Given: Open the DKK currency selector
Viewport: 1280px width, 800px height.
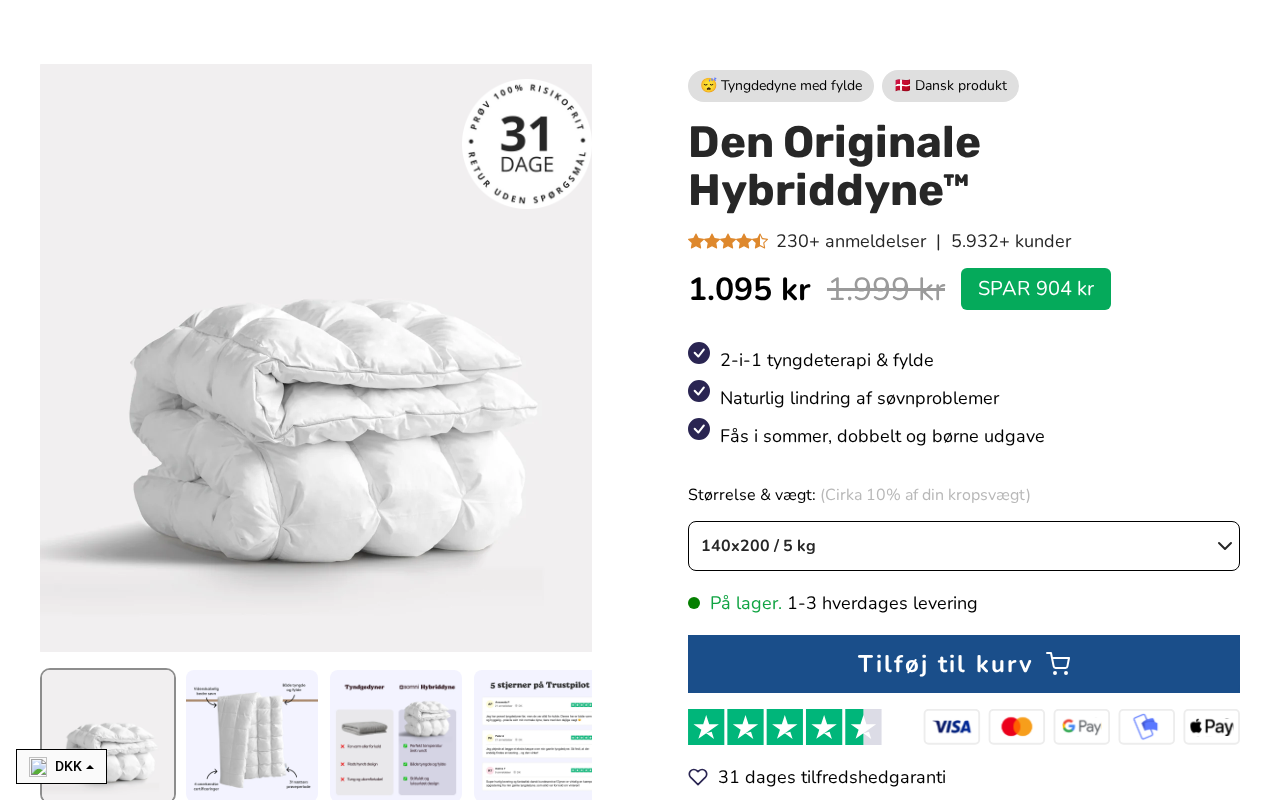Looking at the screenshot, I should pos(61,767).
